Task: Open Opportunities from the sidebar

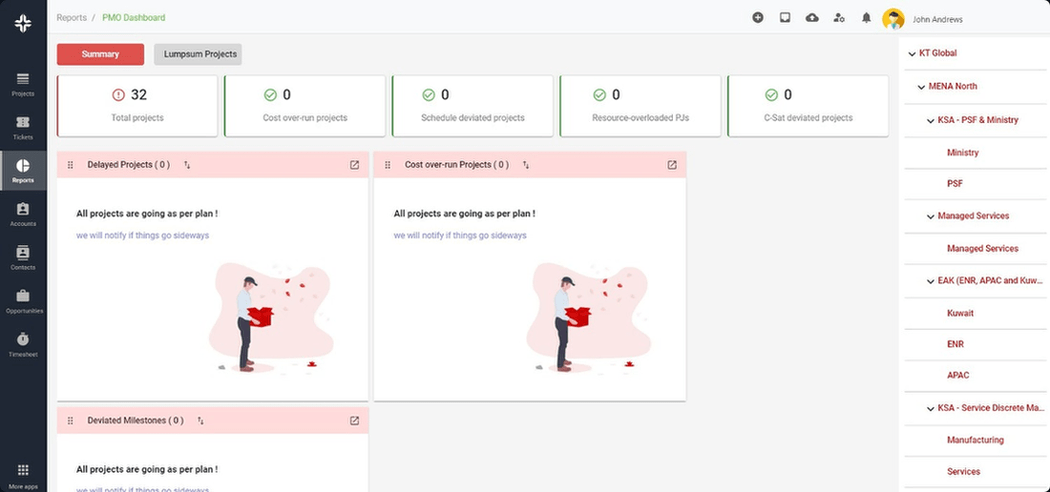Action: tap(22, 300)
